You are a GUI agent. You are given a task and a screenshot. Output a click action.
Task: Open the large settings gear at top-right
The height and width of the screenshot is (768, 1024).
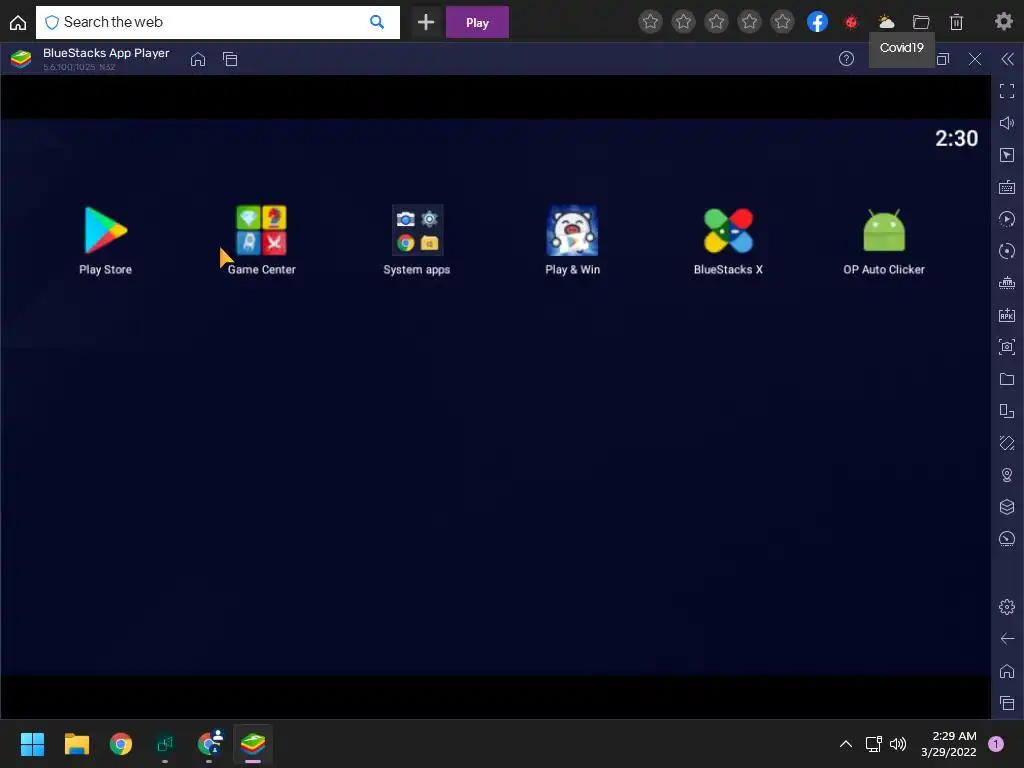1003,22
